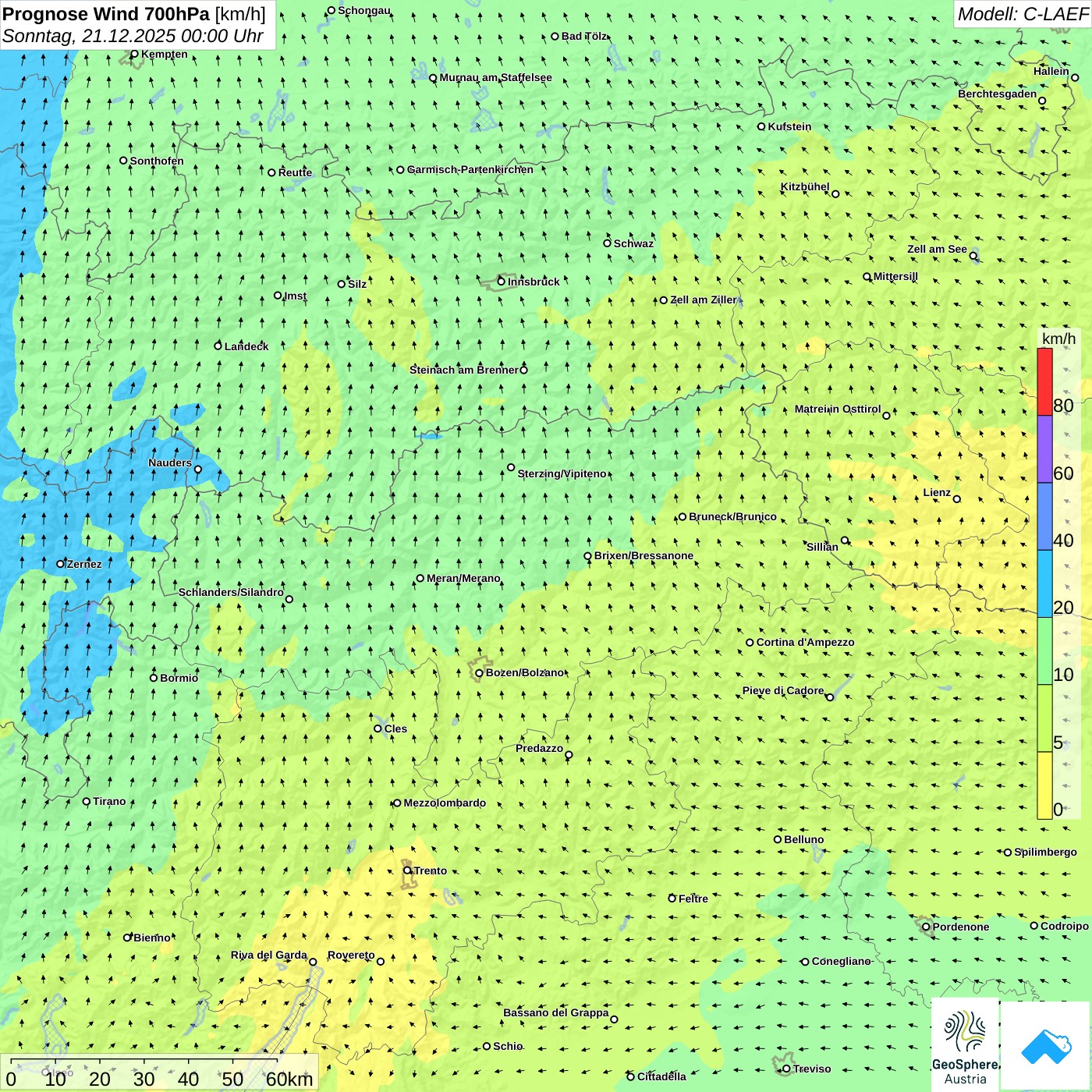
Task: Click the Rovereto location marker
Action: tap(381, 961)
